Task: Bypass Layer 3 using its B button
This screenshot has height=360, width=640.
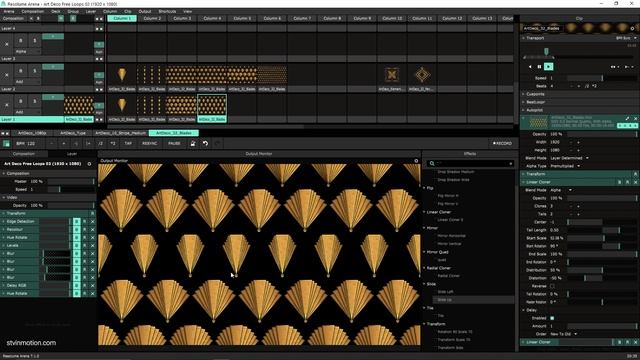Action: point(20,71)
